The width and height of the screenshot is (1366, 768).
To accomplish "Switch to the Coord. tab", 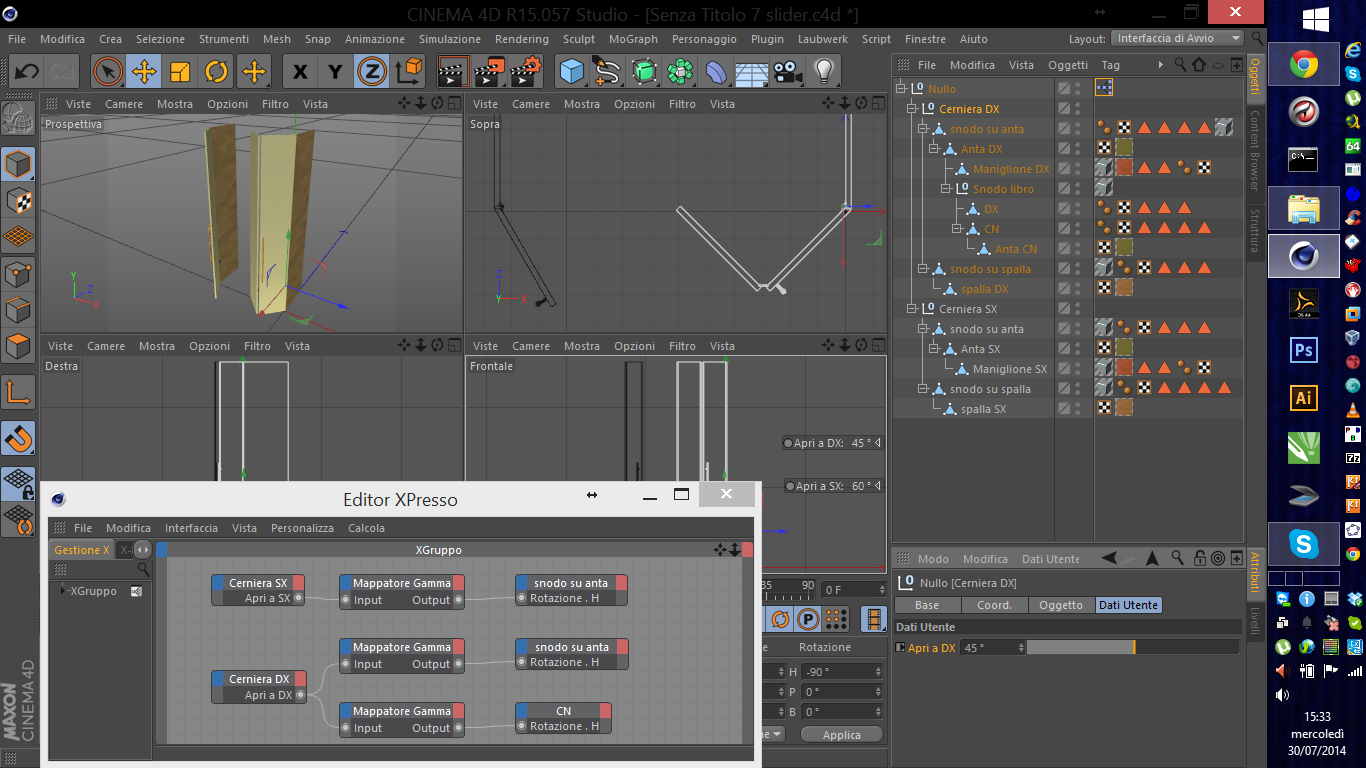I will tap(994, 605).
